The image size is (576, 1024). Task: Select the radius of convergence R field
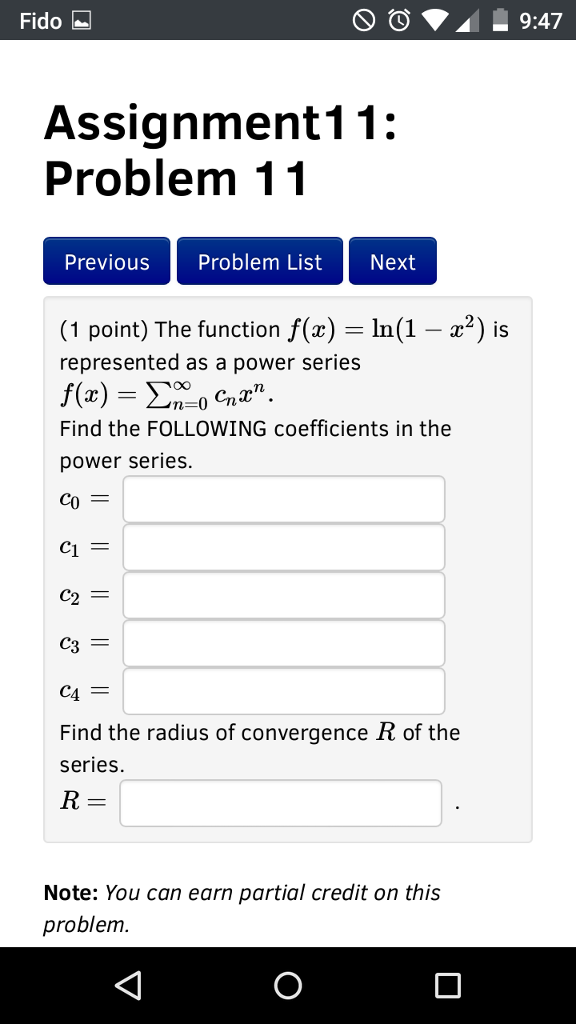point(280,801)
